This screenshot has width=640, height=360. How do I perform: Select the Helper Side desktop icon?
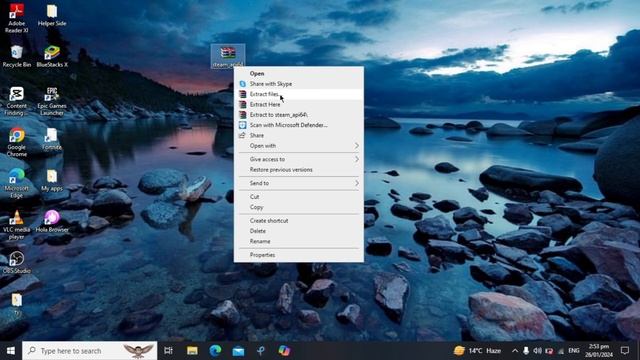[52, 15]
